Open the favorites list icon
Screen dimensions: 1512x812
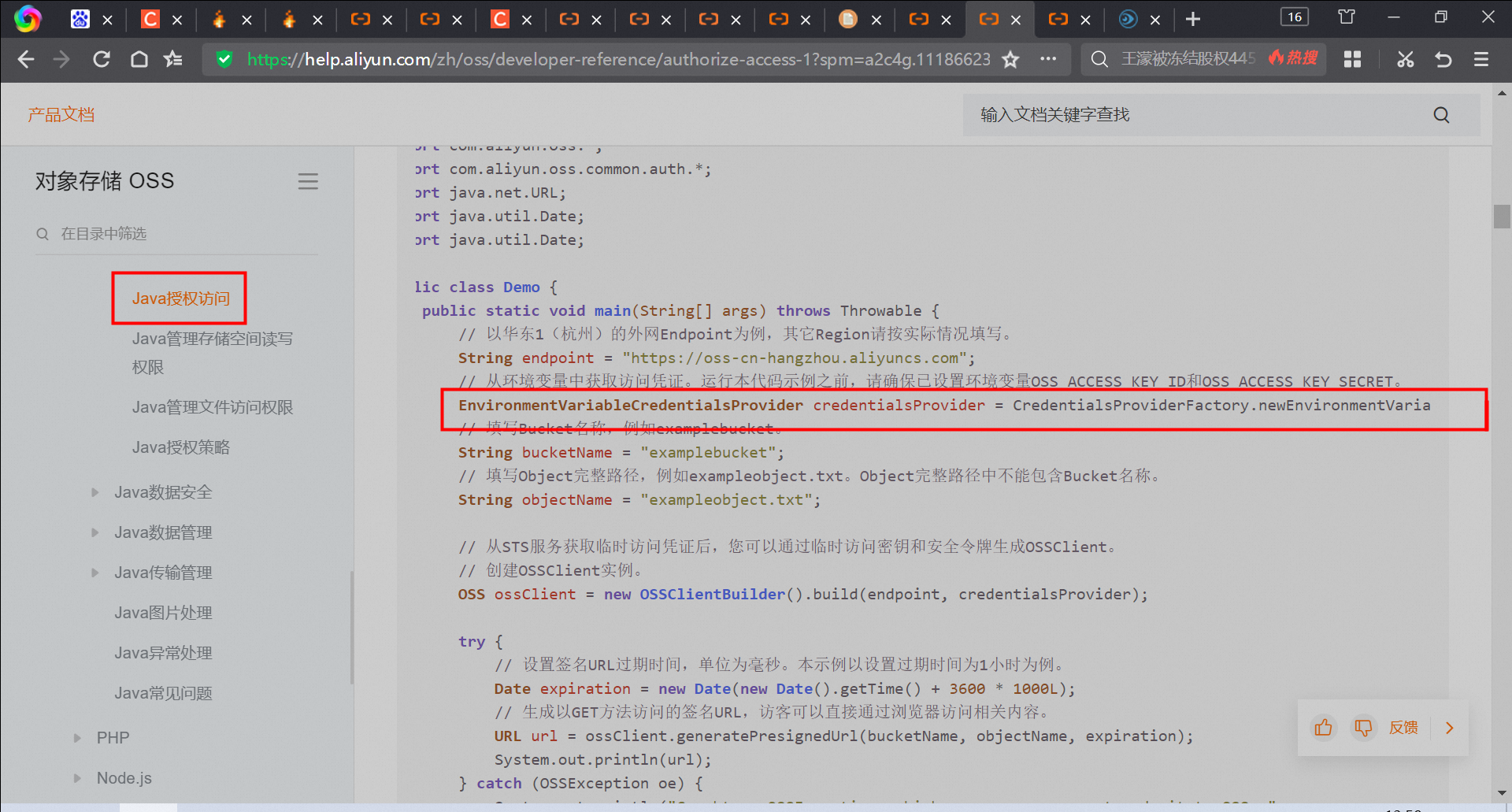tap(173, 59)
